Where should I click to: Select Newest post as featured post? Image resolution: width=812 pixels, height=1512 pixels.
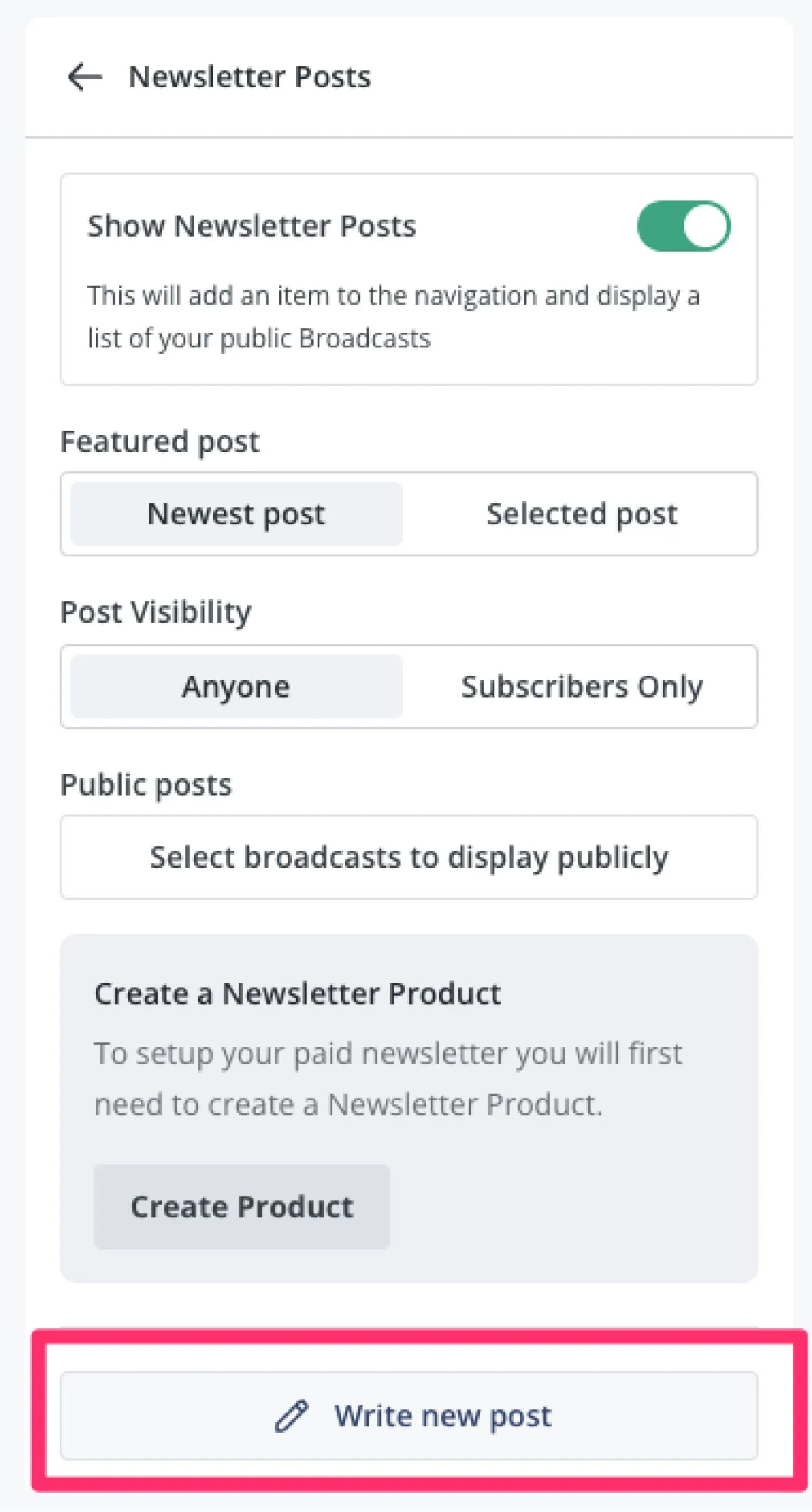coord(236,514)
